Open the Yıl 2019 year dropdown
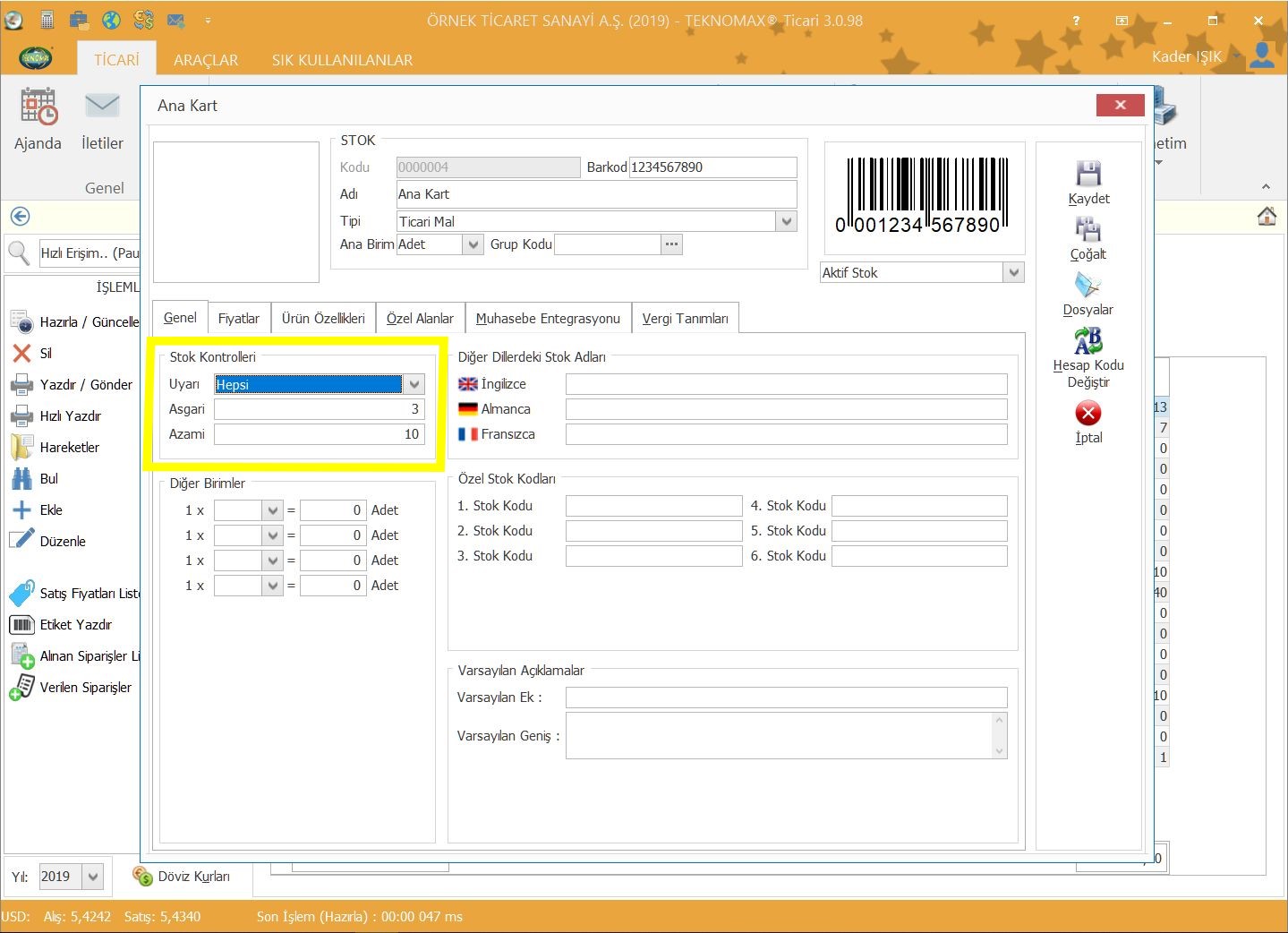Image resolution: width=1288 pixels, height=933 pixels. coord(93,877)
